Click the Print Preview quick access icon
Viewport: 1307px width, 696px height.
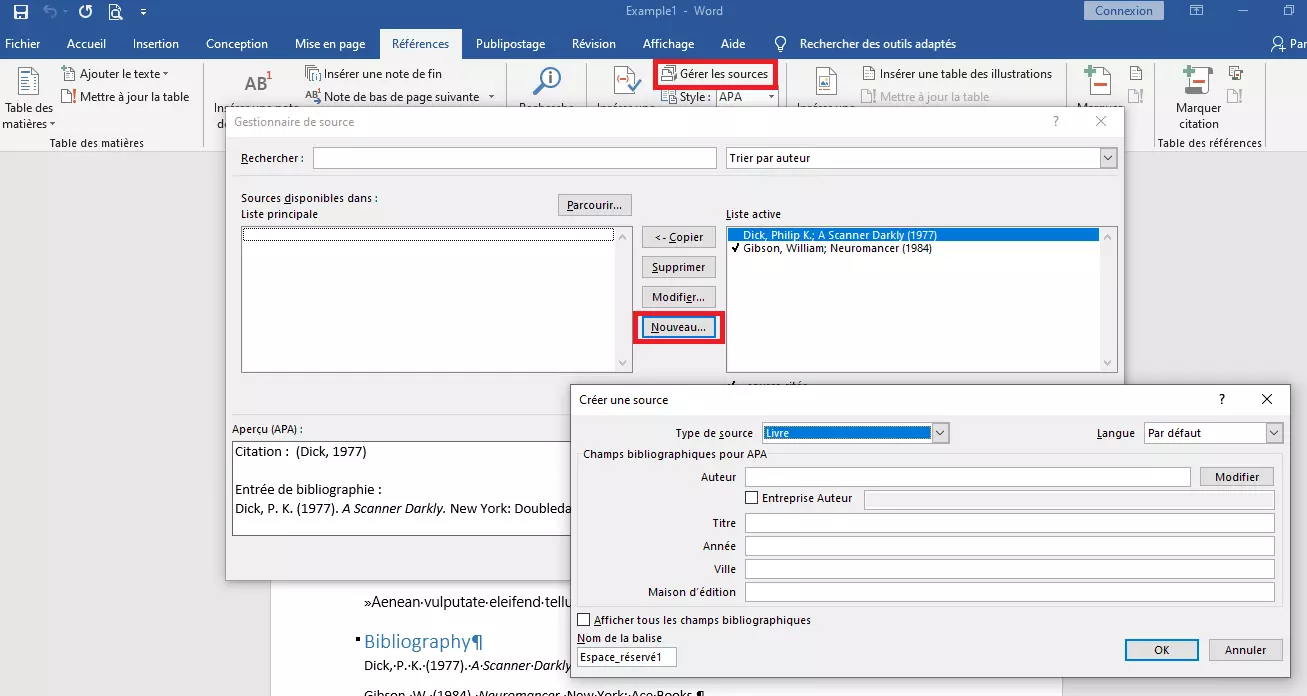pyautogui.click(x=115, y=12)
